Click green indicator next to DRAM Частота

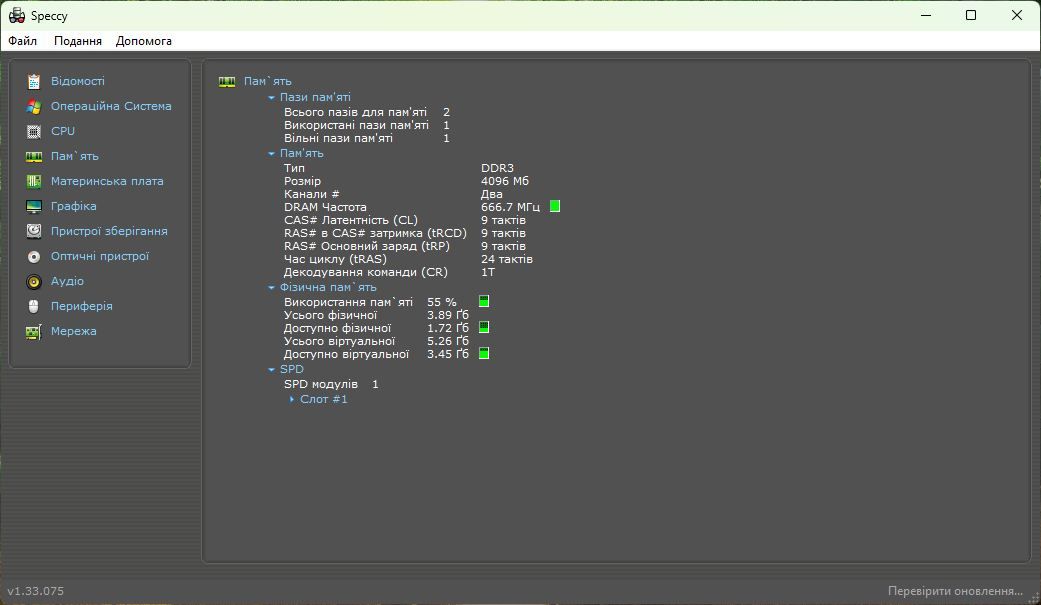(555, 207)
